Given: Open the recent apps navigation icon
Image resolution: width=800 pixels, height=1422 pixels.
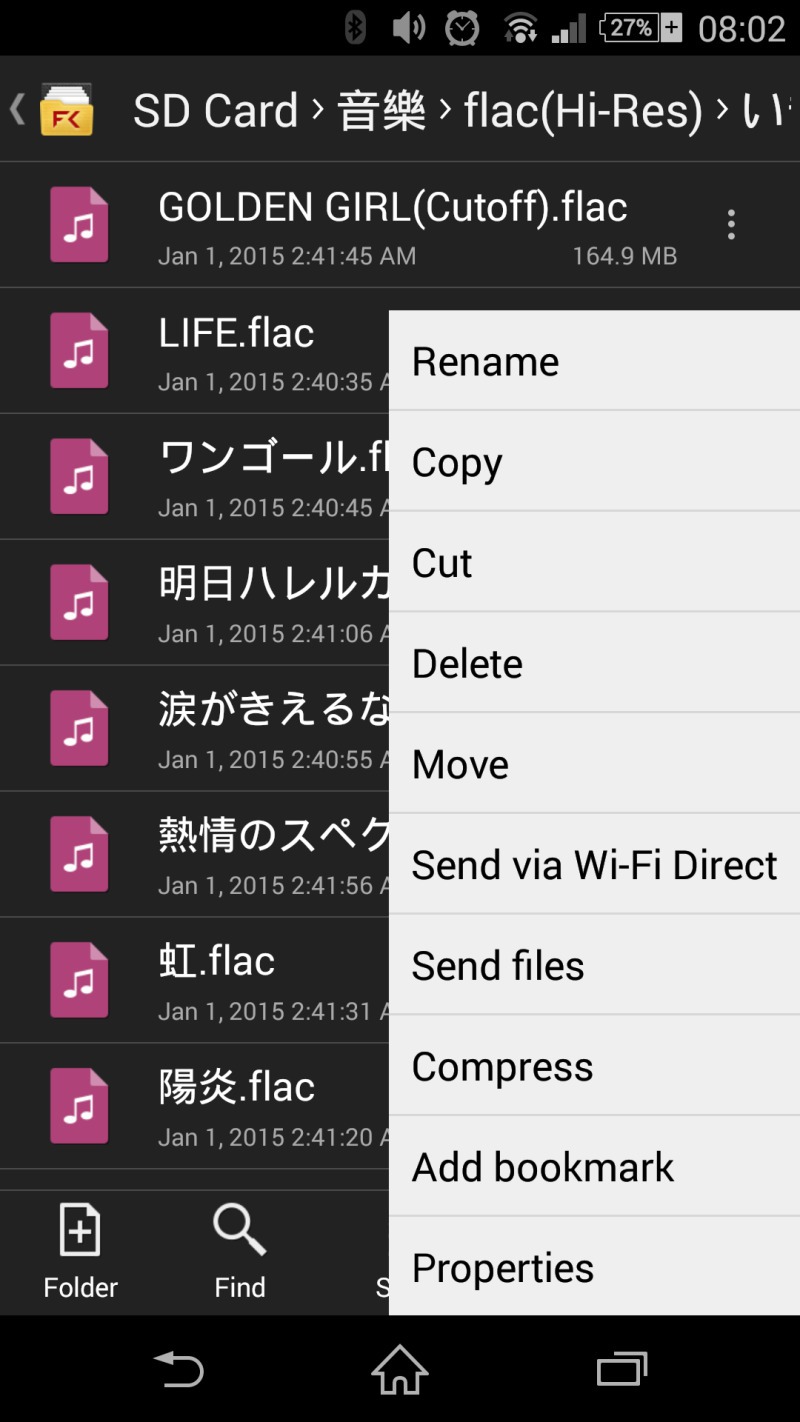Looking at the screenshot, I should [x=621, y=1368].
